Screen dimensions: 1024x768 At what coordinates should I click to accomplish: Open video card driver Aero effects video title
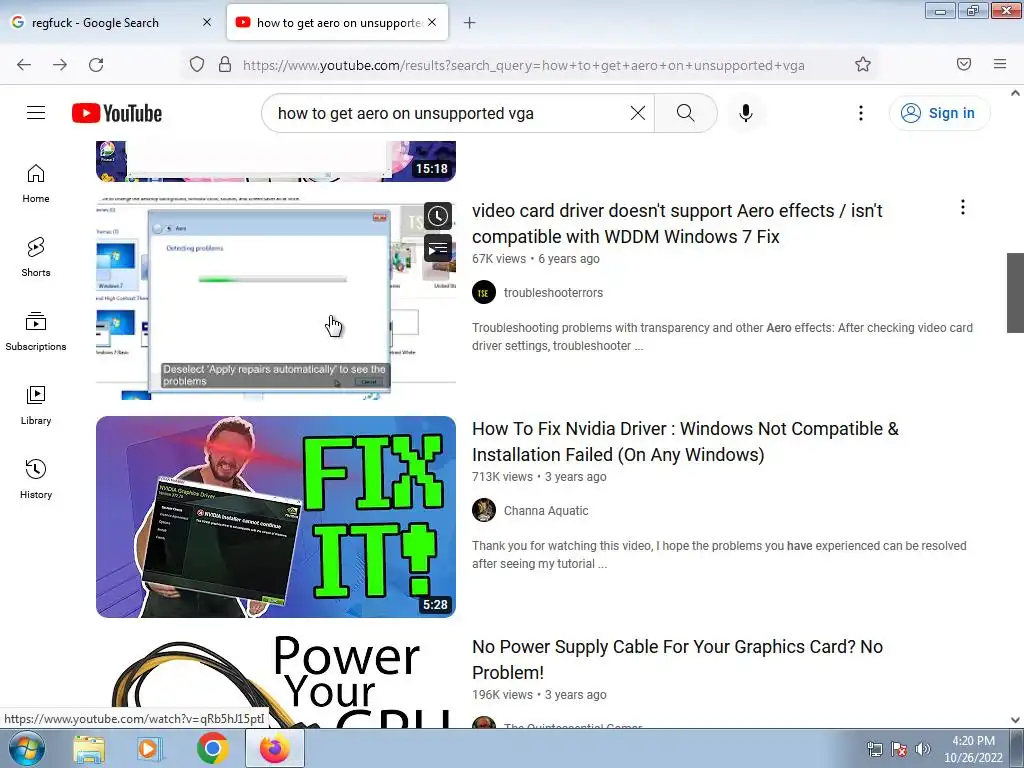tap(677, 223)
